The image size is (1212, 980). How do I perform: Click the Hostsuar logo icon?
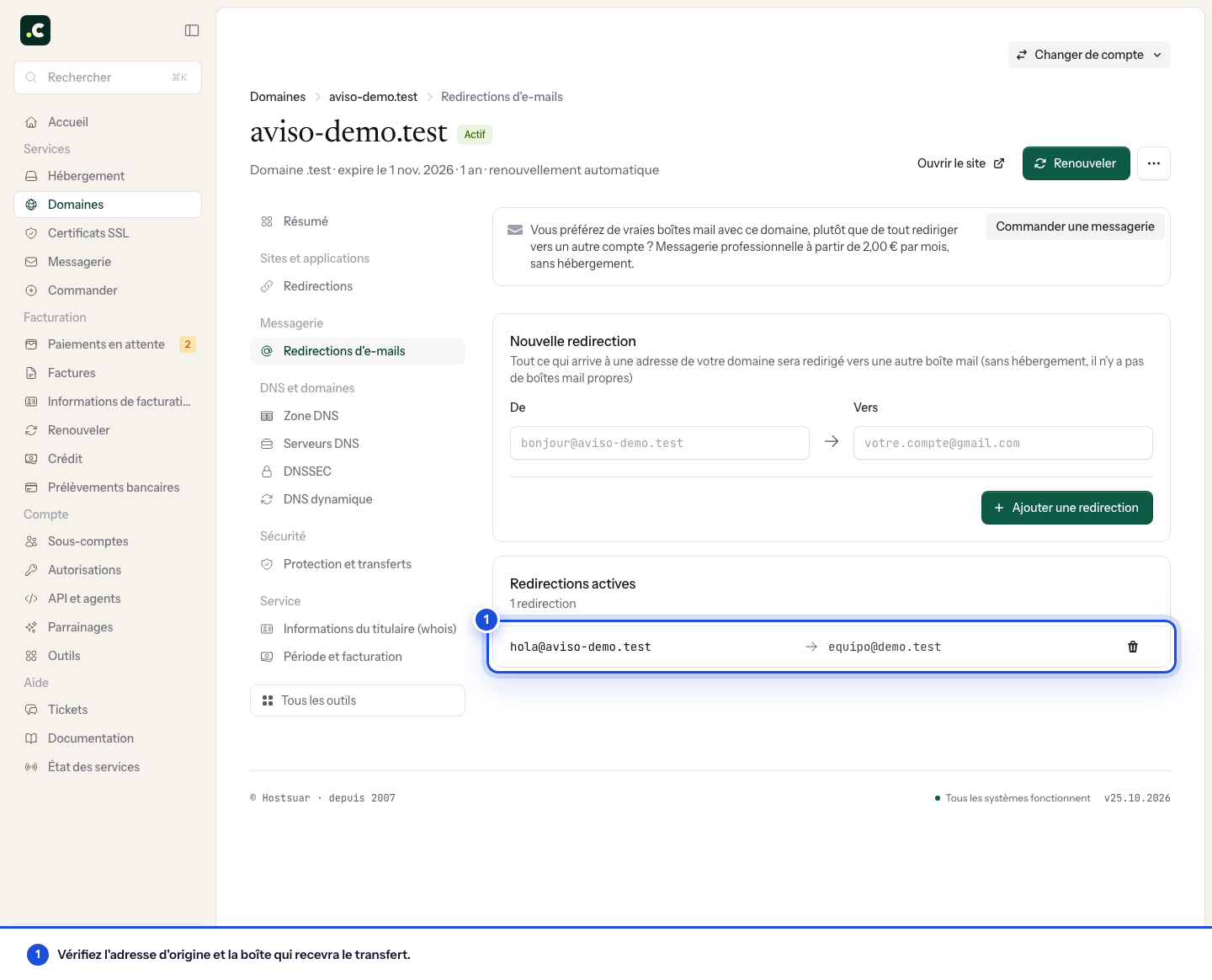tap(35, 30)
